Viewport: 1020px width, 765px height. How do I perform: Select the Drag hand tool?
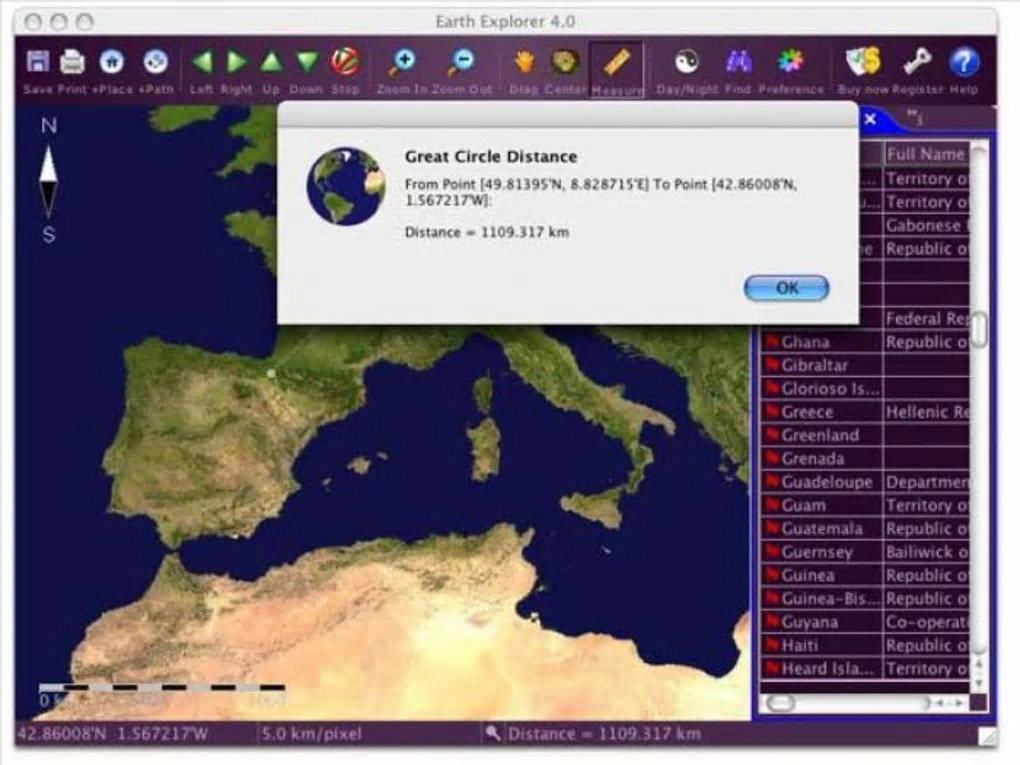tap(524, 62)
